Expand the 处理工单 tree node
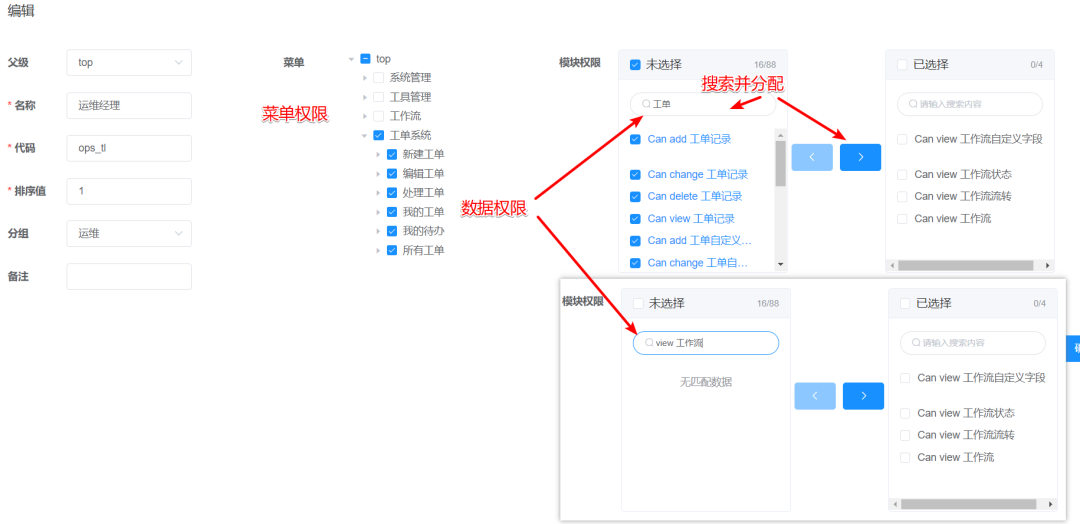1080x524 pixels. [x=378, y=193]
